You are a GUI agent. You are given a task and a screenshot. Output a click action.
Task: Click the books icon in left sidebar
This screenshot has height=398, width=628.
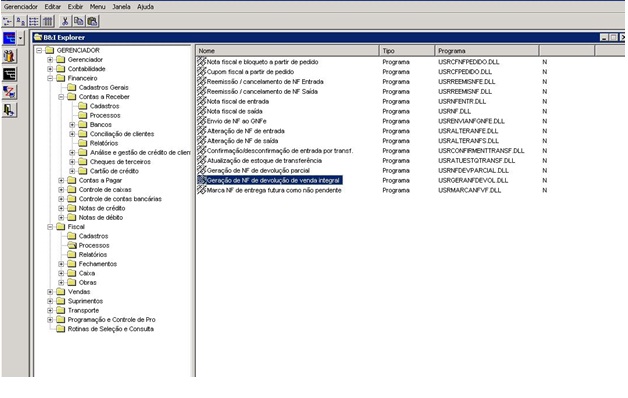9,56
